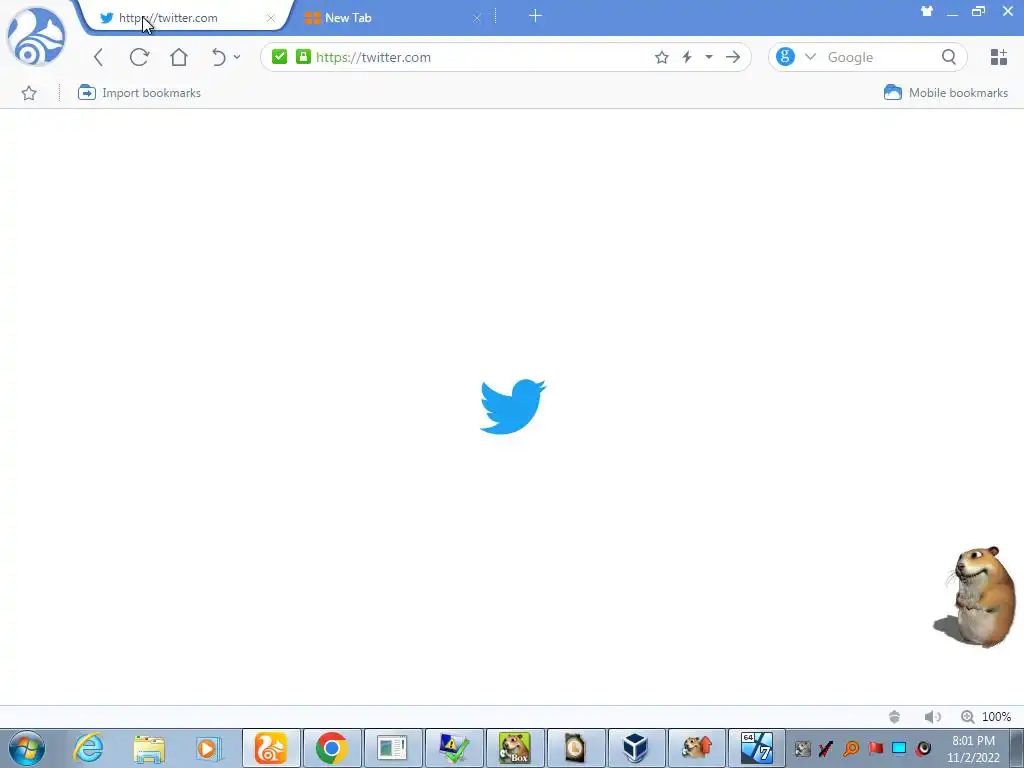
Task: Click the orange magnifier tray icon
Action: click(x=851, y=748)
